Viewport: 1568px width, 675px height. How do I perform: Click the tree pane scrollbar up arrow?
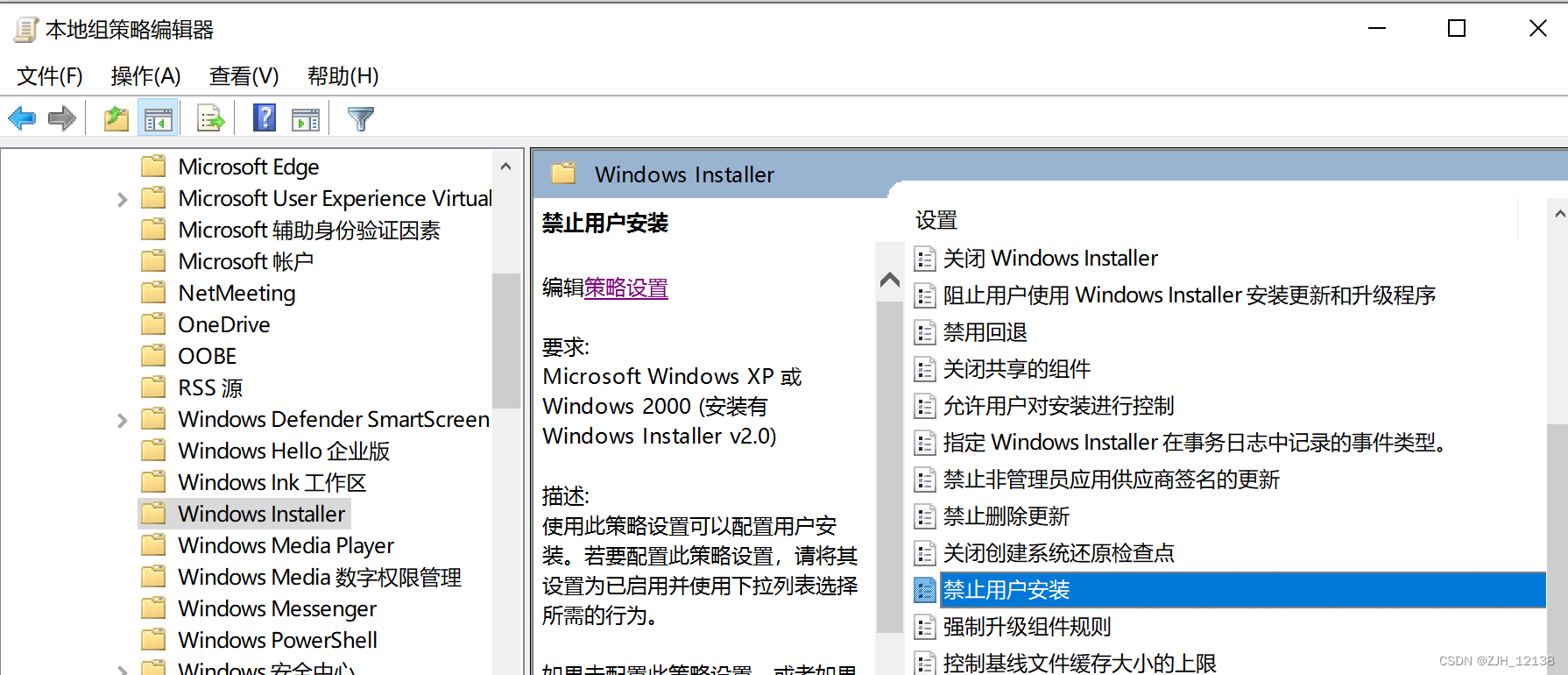click(x=505, y=166)
